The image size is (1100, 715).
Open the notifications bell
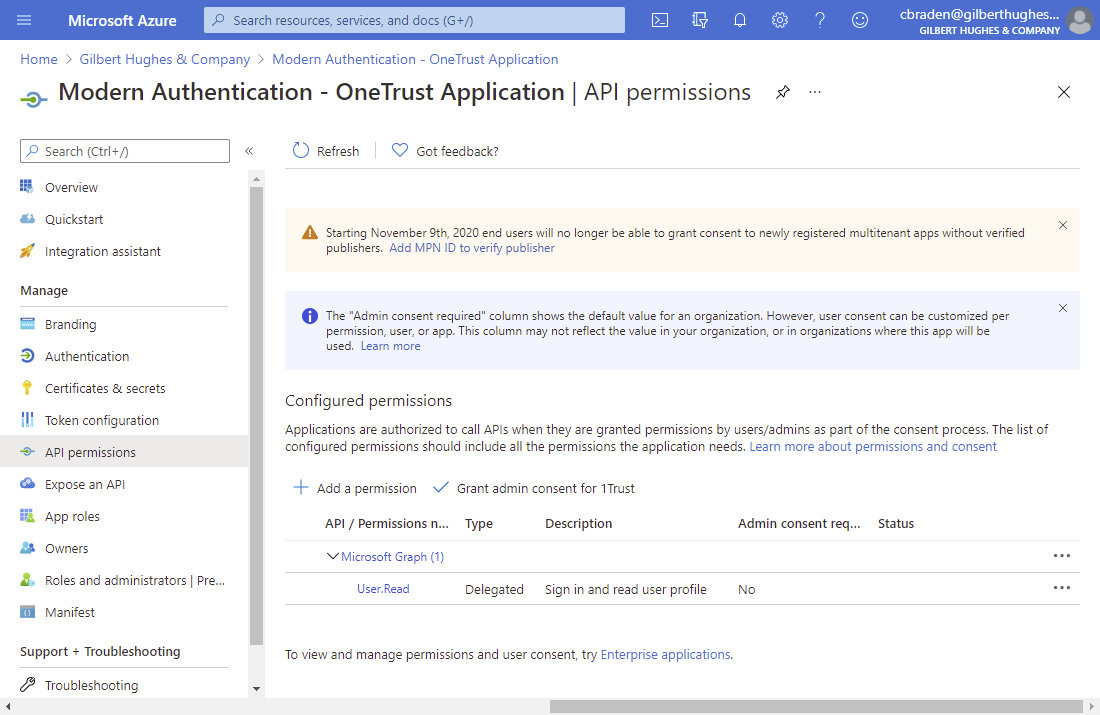click(739, 20)
